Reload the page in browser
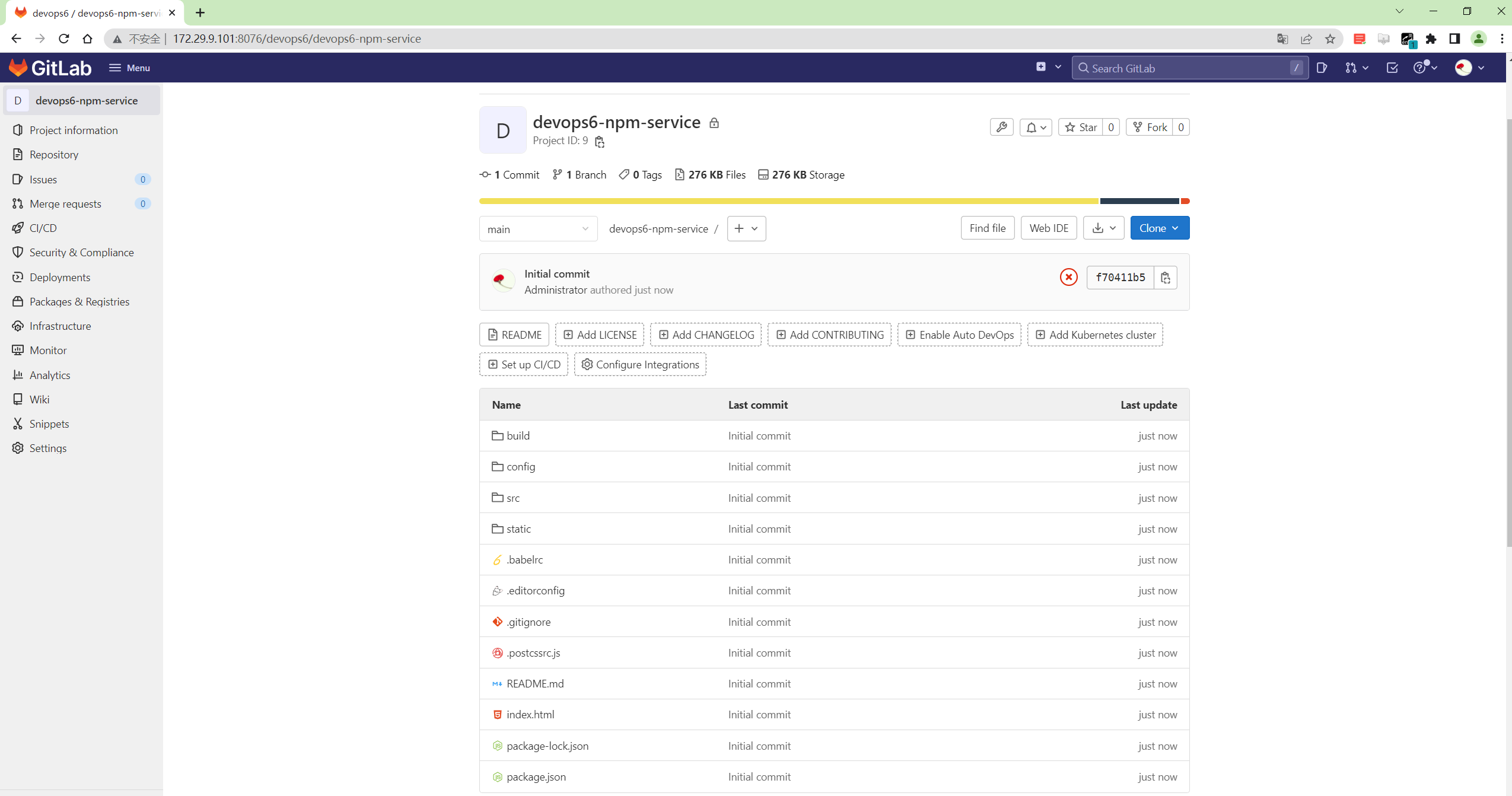Screen dimensions: 1512x796 pos(63,39)
